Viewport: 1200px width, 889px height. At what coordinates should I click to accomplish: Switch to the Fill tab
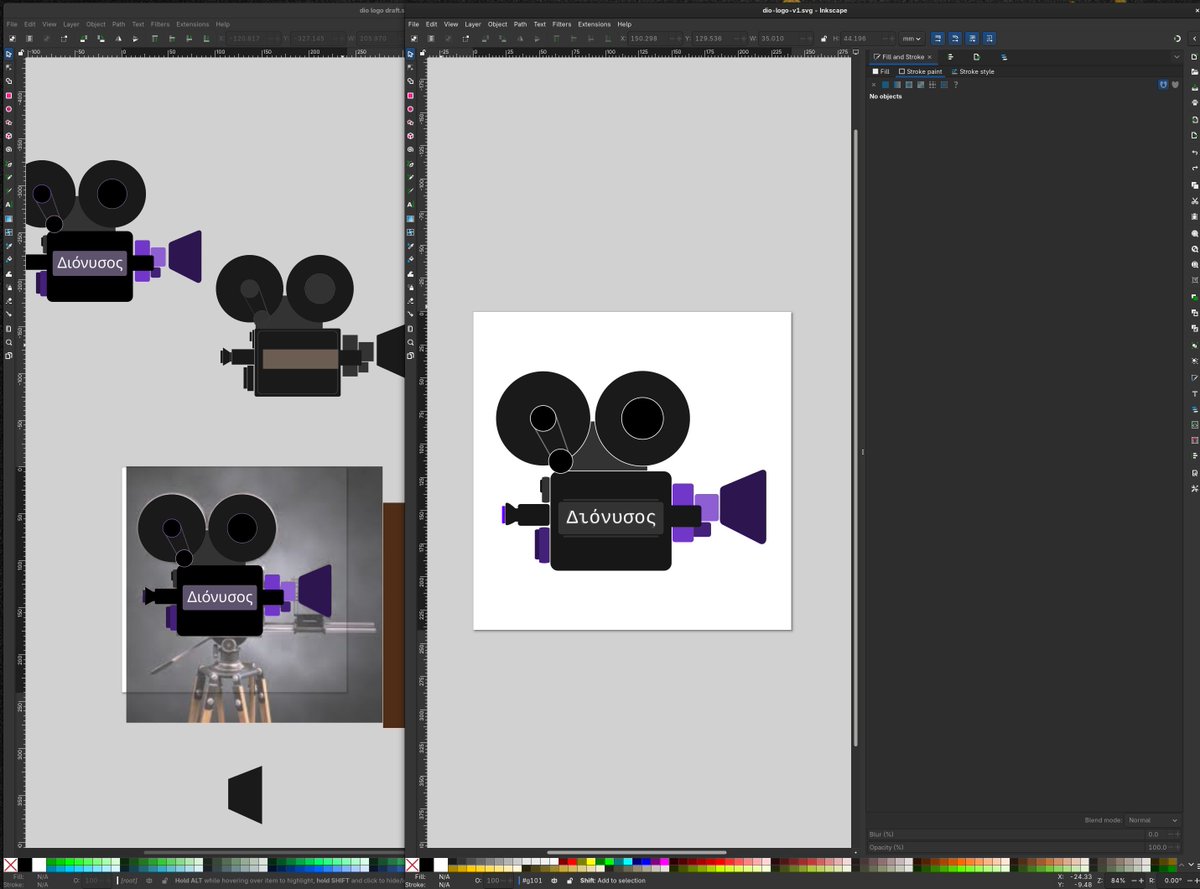click(881, 72)
